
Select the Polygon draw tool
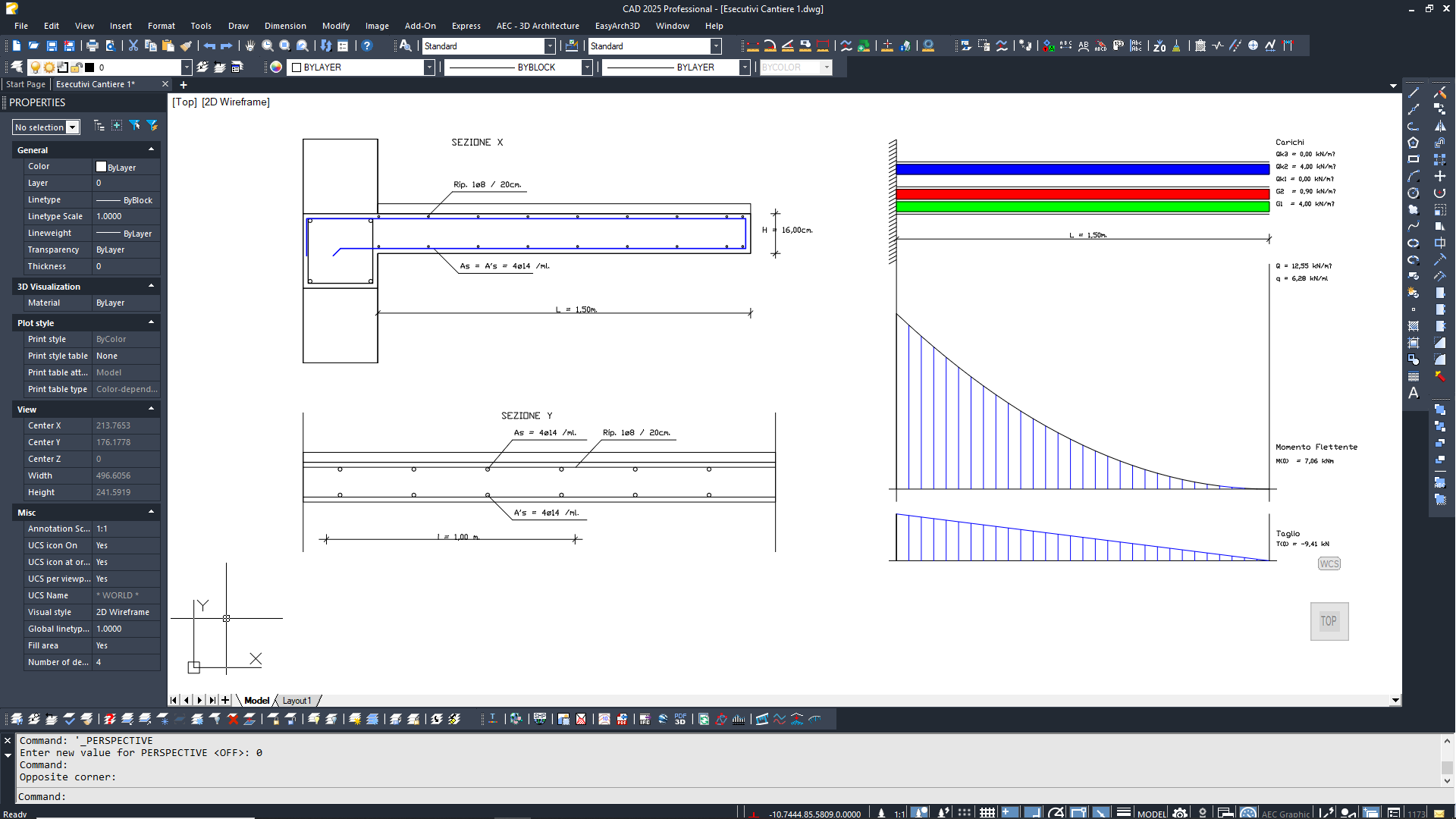[1414, 143]
